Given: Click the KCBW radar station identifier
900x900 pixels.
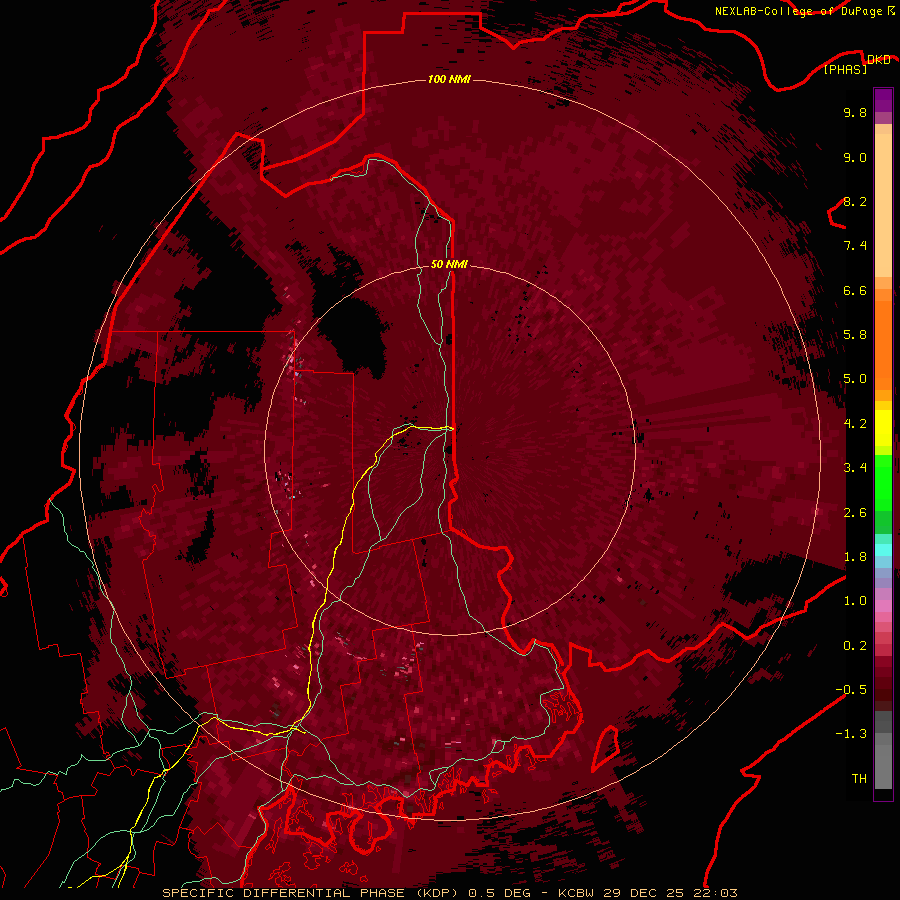Looking at the screenshot, I should [578, 893].
